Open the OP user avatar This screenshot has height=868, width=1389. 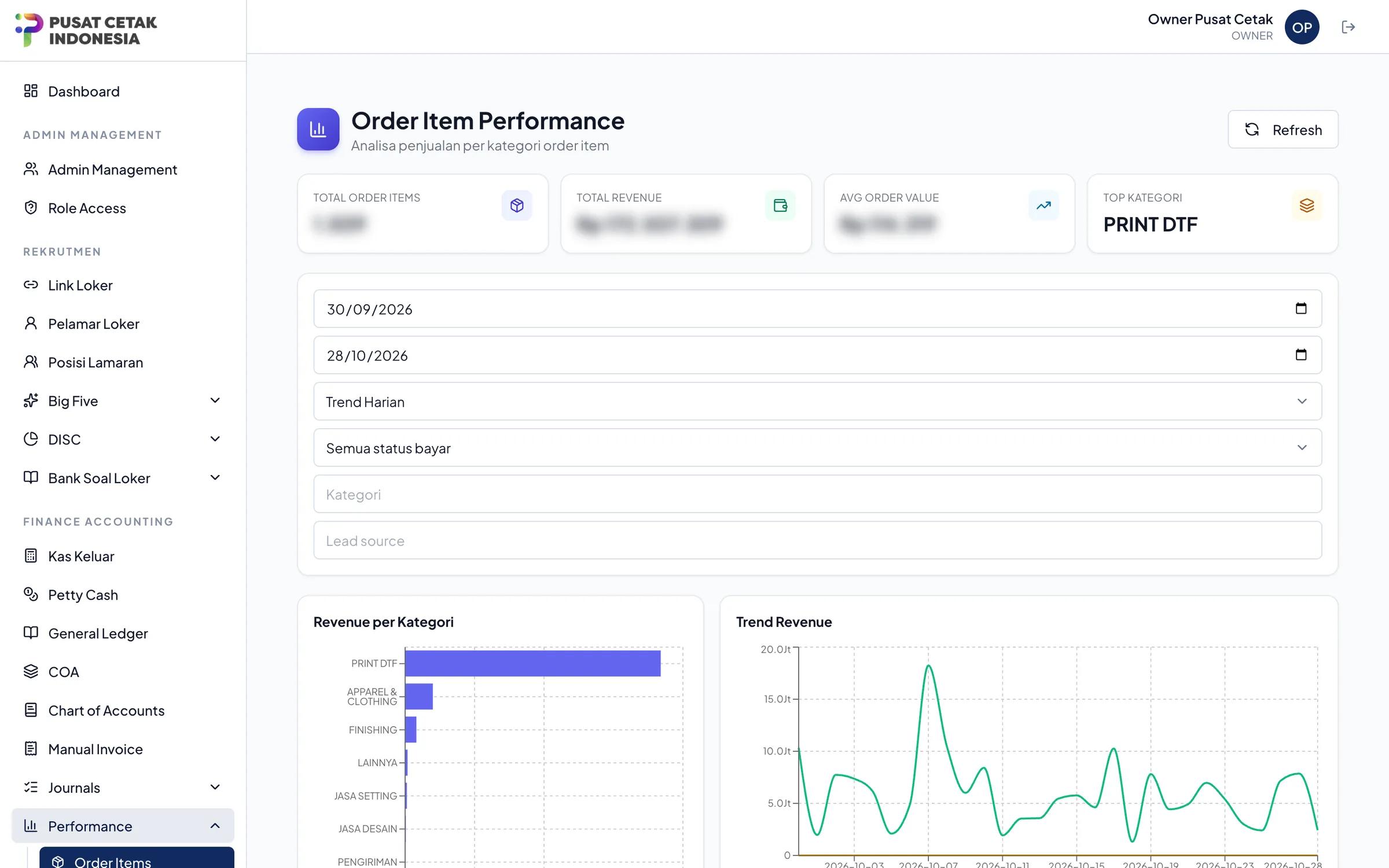[x=1302, y=27]
